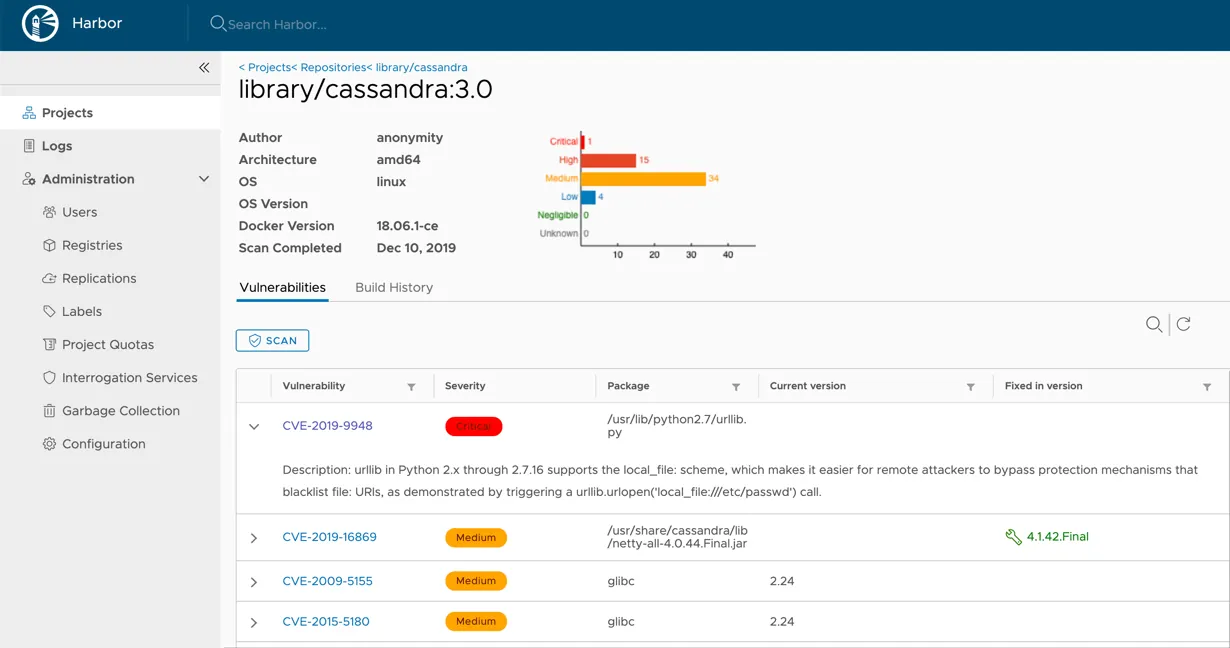
Task: Click the 4.1.42.Final fixed version text
Action: coord(1058,537)
